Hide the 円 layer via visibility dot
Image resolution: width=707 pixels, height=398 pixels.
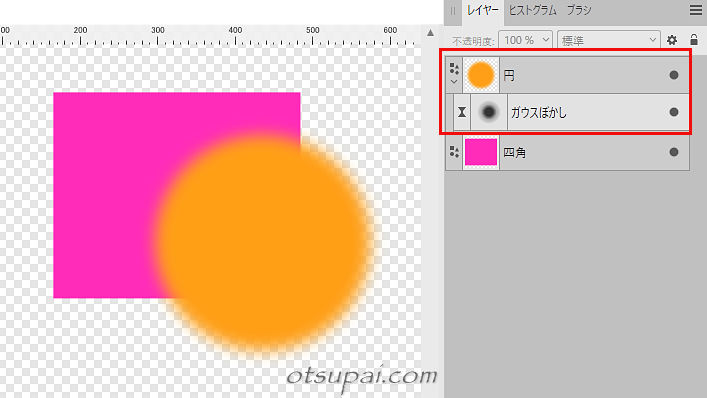[x=674, y=75]
